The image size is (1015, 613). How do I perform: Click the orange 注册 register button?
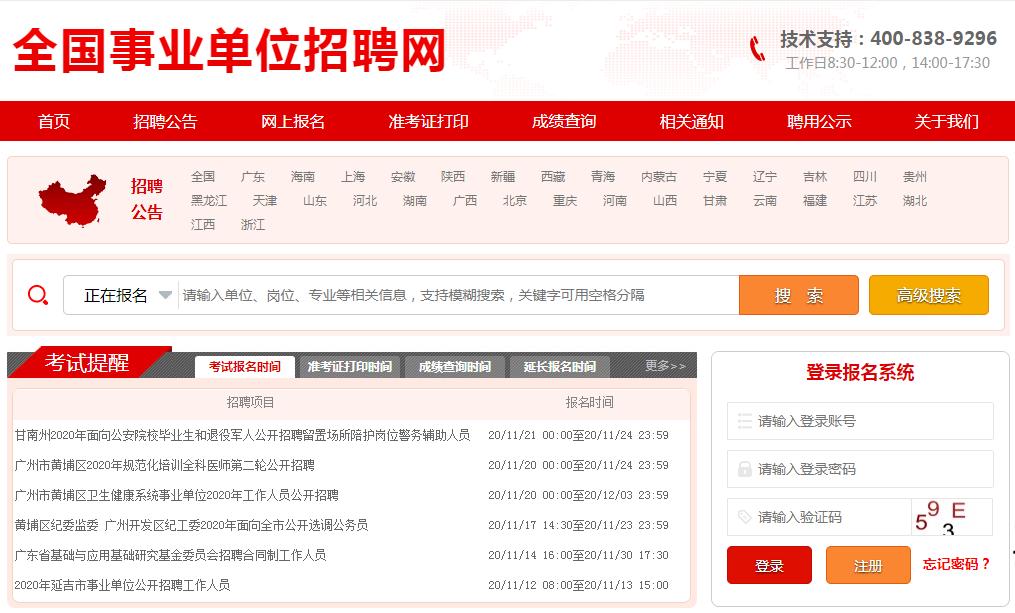[867, 564]
